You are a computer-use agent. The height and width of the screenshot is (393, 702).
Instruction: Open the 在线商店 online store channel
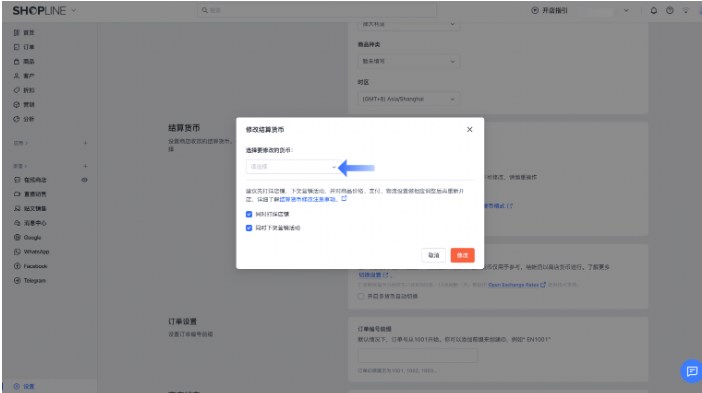35,179
